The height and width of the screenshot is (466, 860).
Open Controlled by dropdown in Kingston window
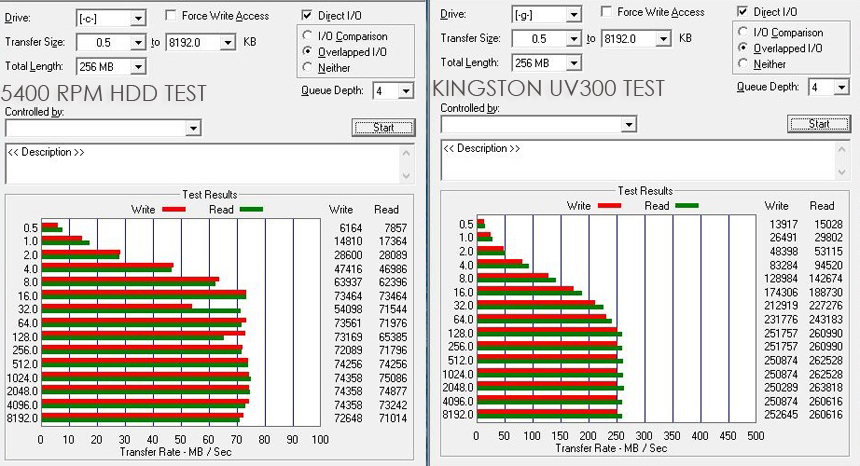(629, 125)
